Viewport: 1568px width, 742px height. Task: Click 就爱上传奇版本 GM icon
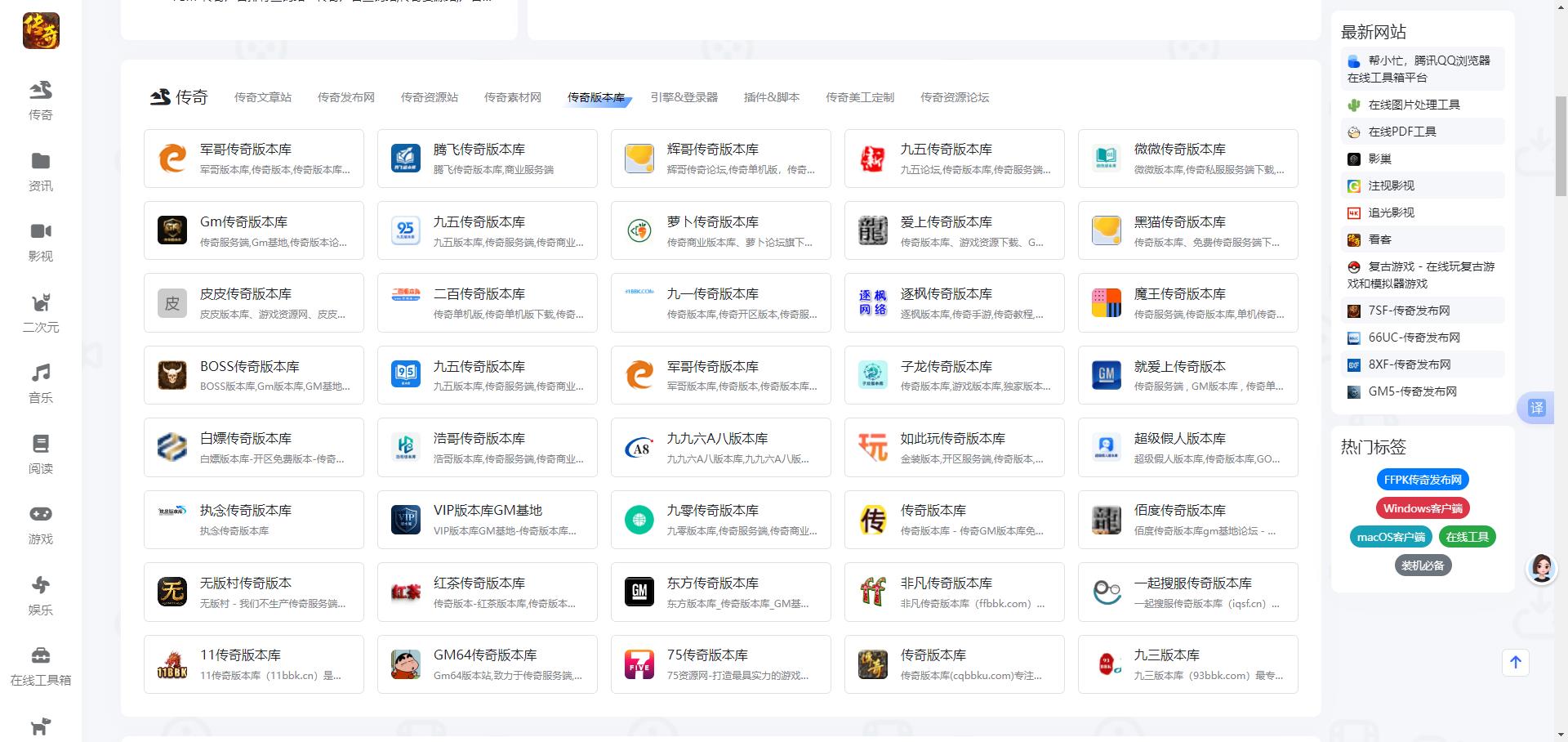pyautogui.click(x=1107, y=375)
